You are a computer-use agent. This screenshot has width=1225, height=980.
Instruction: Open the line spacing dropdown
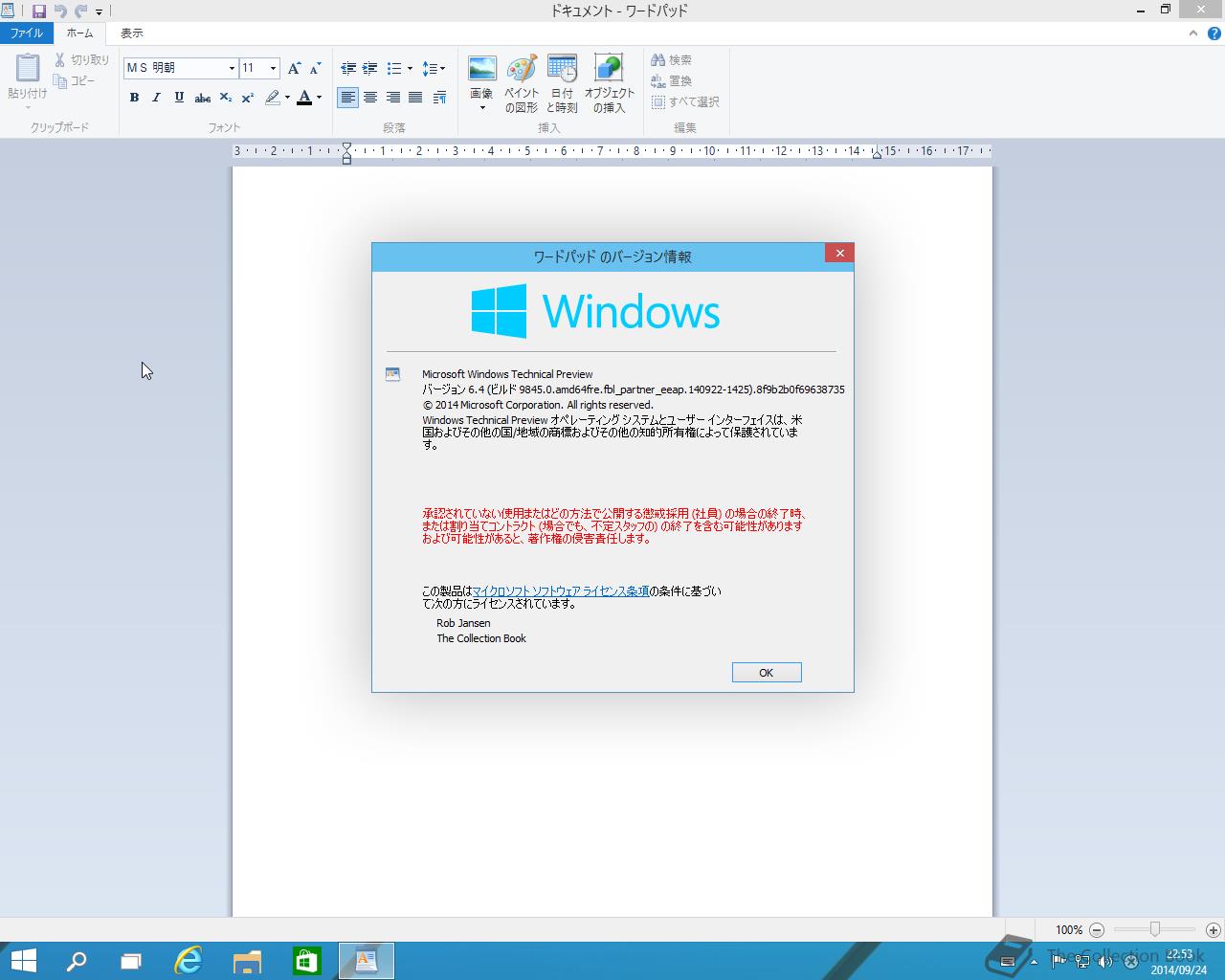pyautogui.click(x=434, y=68)
